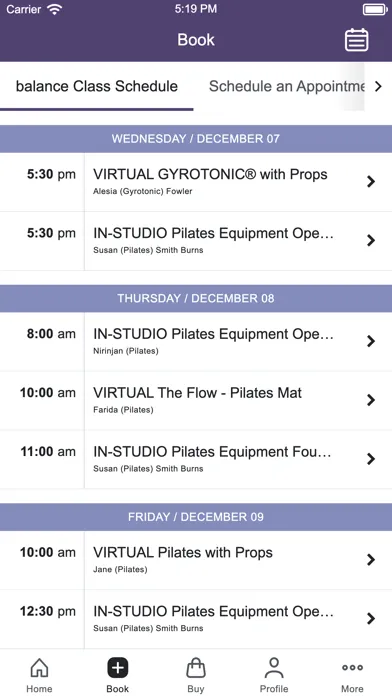Image resolution: width=392 pixels, height=696 pixels.
Task: Open the Buy shopping bag icon
Action: click(196, 668)
